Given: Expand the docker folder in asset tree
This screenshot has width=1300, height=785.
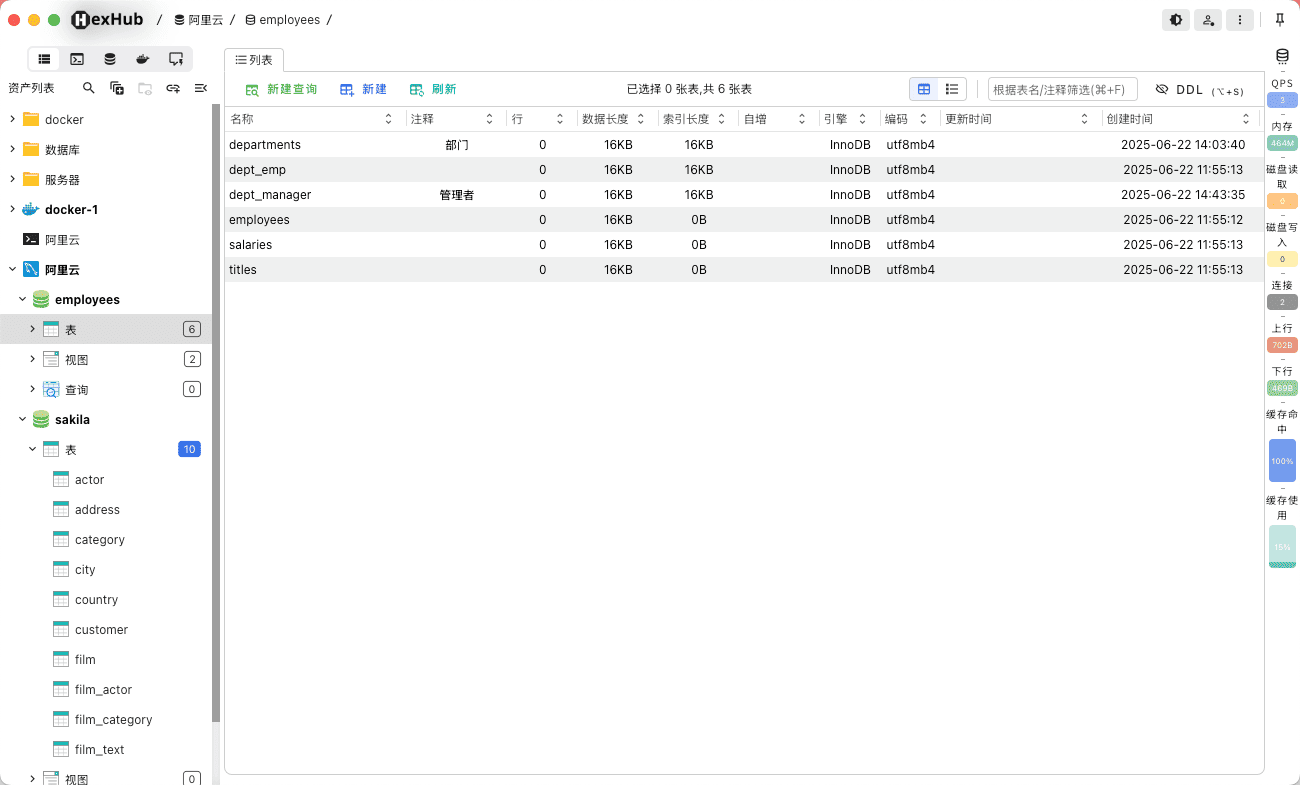Looking at the screenshot, I should click(12, 119).
